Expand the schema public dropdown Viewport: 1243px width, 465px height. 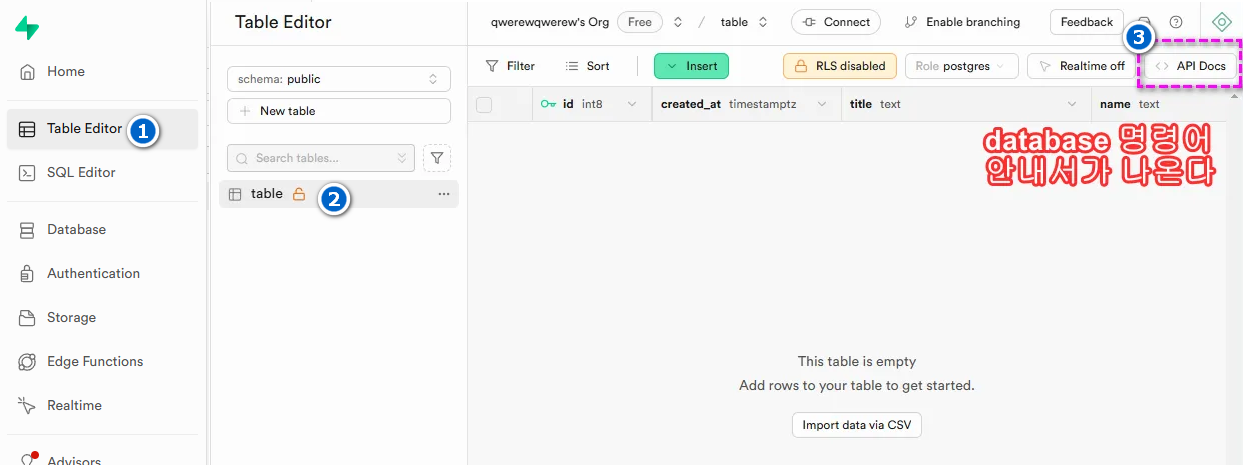coord(338,79)
